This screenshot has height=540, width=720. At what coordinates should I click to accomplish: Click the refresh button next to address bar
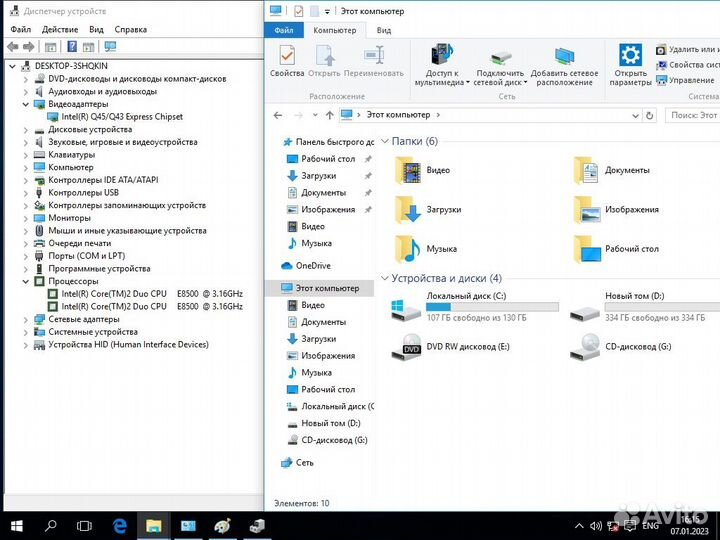point(649,115)
